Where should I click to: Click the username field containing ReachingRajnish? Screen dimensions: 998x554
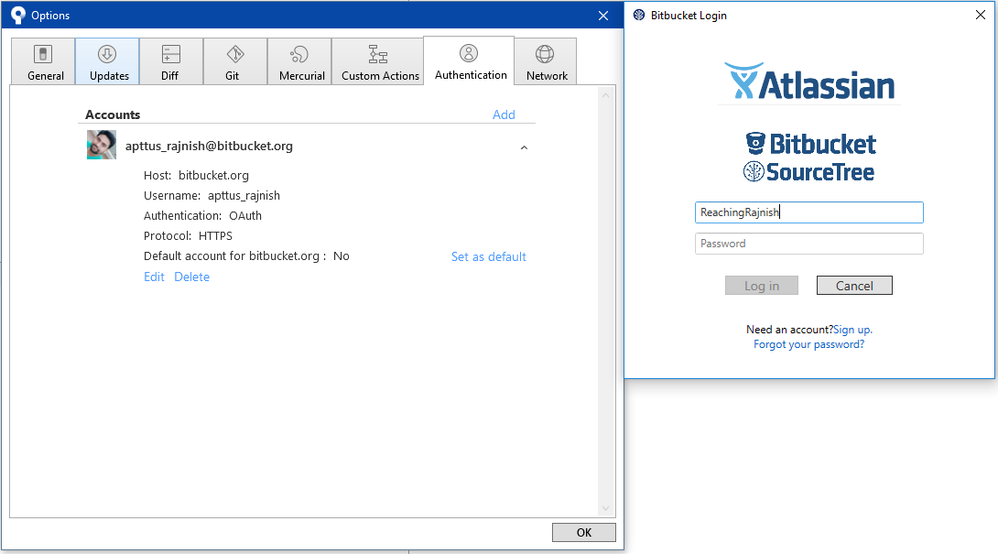(809, 213)
